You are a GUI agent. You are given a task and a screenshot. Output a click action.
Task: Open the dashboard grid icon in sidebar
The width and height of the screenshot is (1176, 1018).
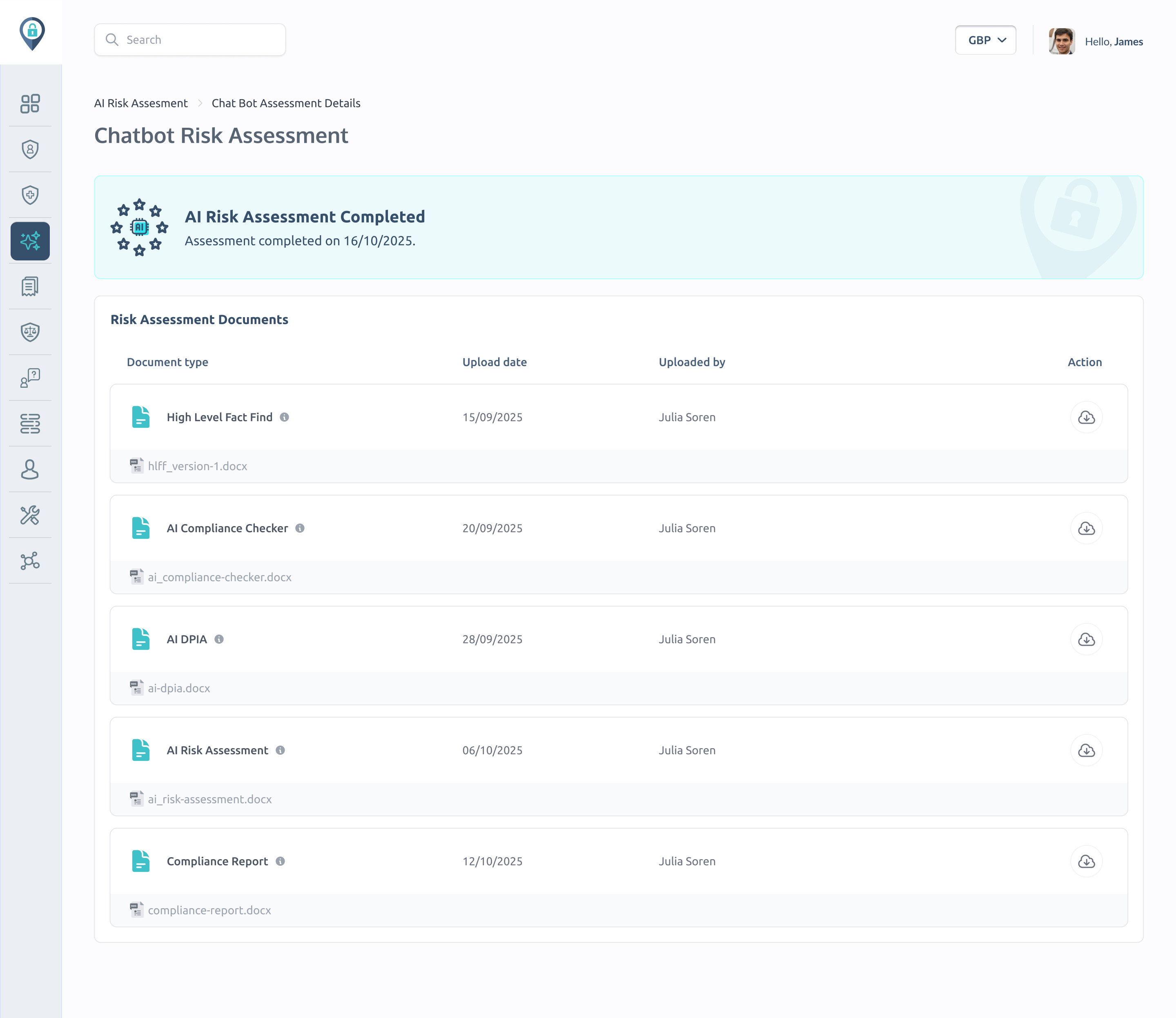click(30, 103)
